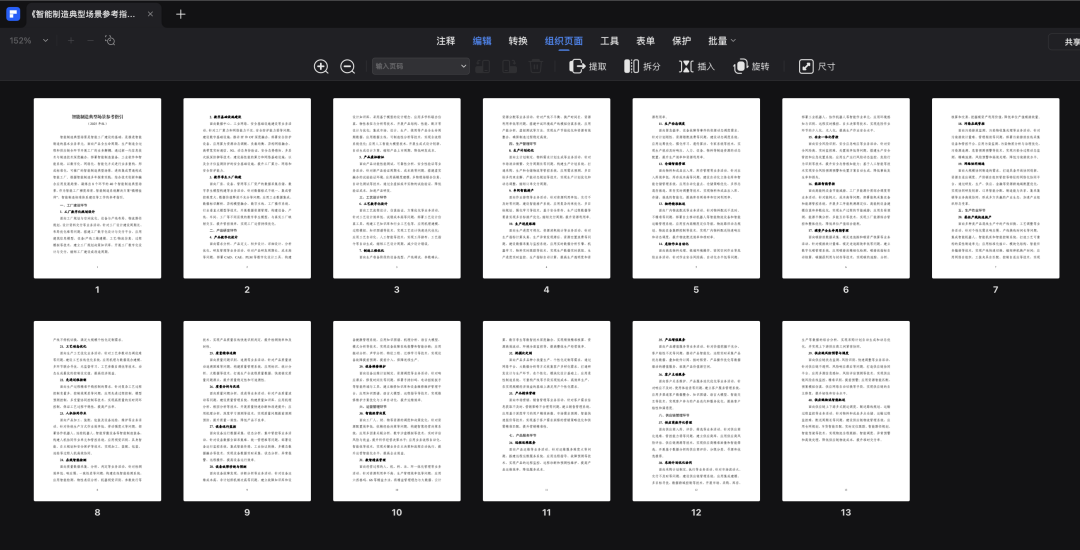Click the dimmed copy page icon
1080x550 pixels.
point(483,66)
